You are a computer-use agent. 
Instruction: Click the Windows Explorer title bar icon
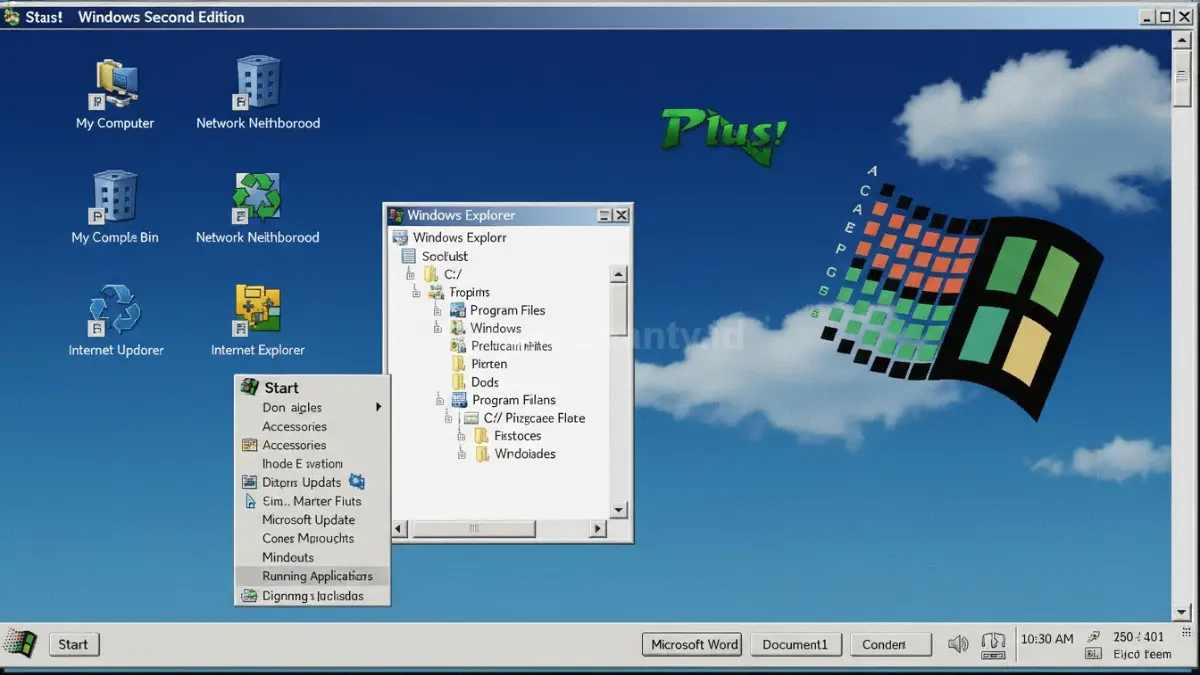point(396,215)
